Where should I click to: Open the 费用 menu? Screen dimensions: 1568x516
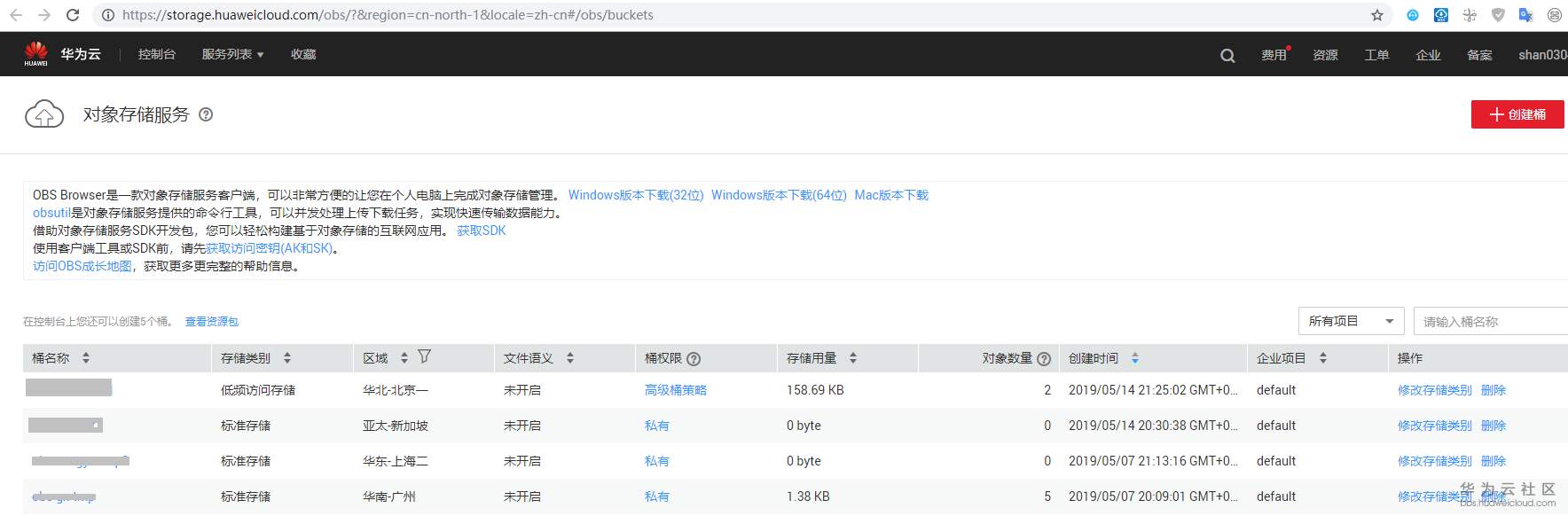(1274, 55)
